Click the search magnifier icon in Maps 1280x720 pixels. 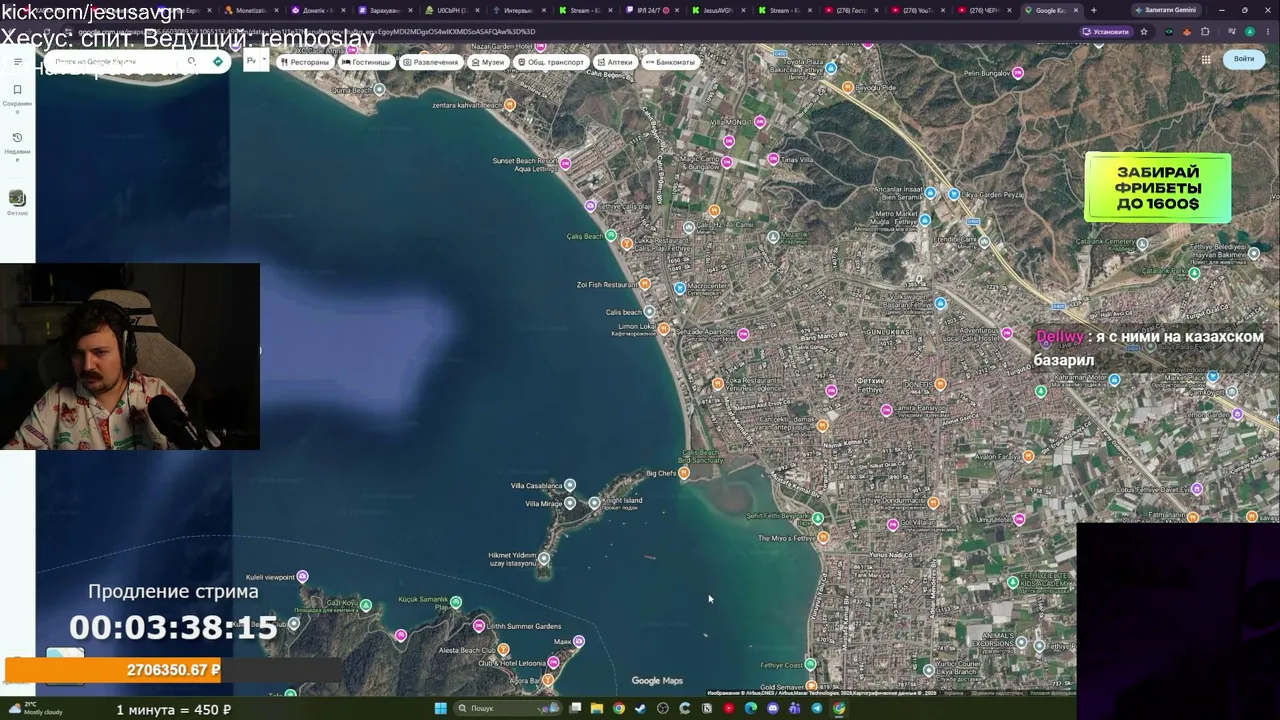tap(192, 62)
